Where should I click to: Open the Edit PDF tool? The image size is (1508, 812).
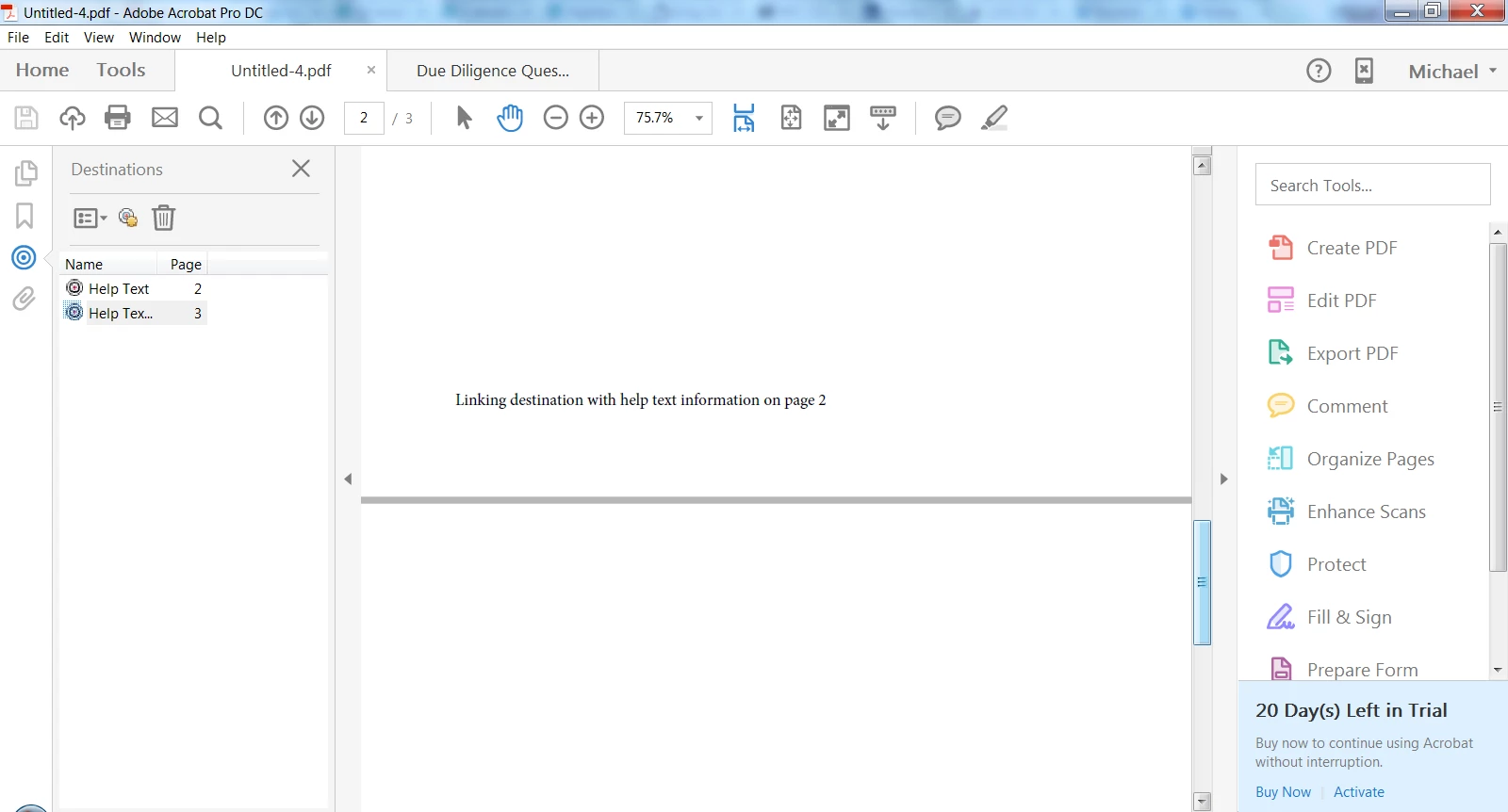coord(1322,300)
